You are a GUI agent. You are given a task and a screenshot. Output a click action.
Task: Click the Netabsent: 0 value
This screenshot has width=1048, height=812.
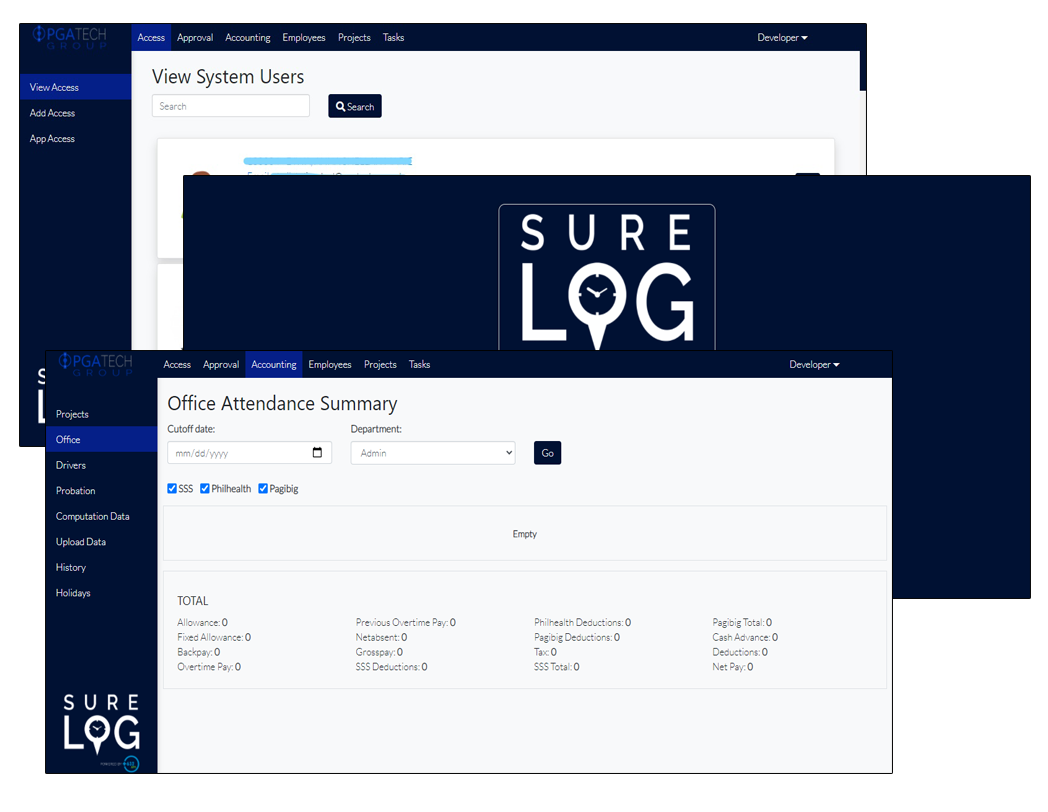[382, 637]
